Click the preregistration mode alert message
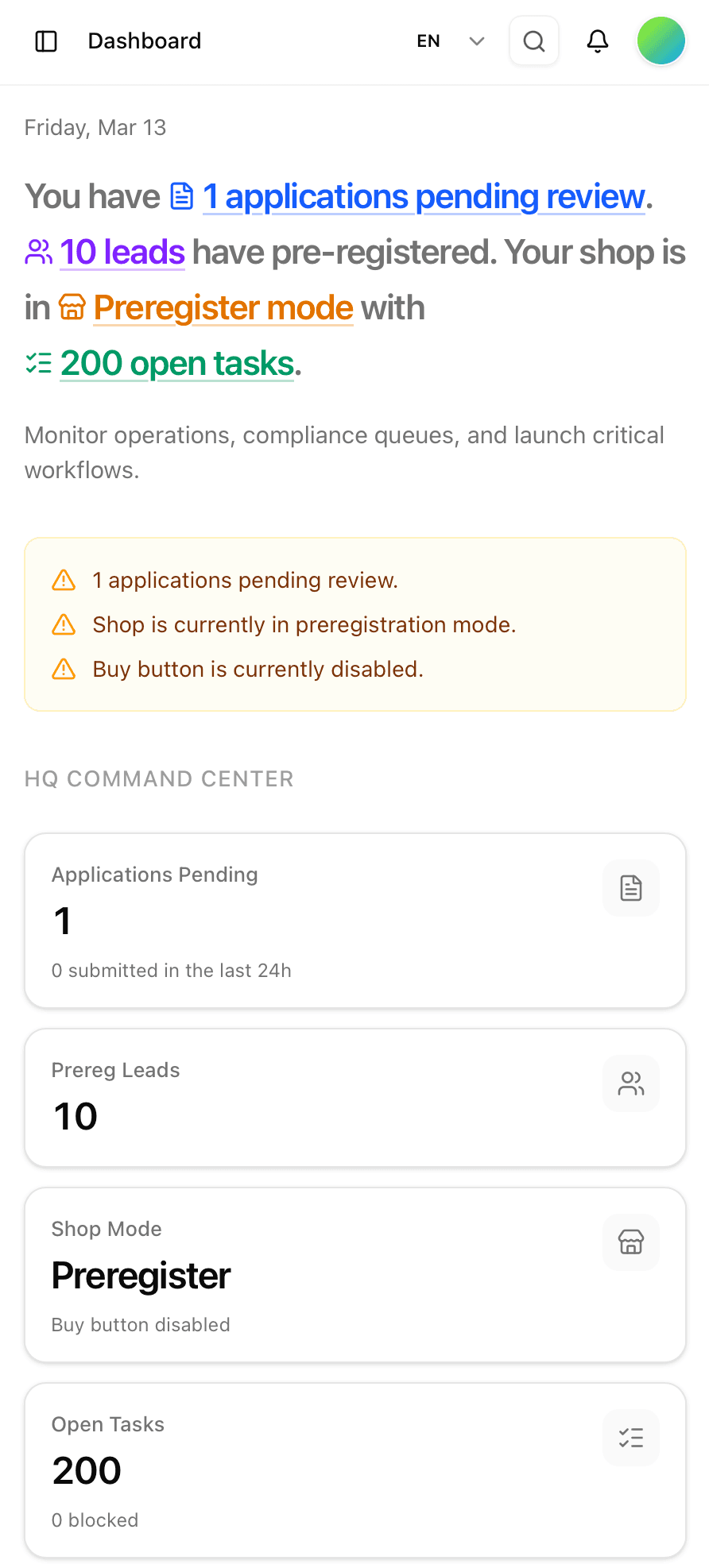Screen dimensions: 709x1568 click(304, 625)
